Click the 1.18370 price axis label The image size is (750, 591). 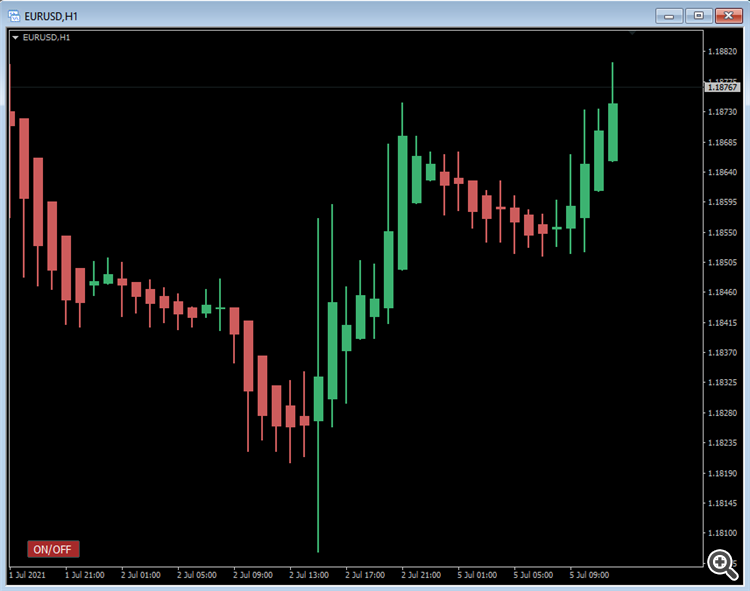(x=722, y=352)
